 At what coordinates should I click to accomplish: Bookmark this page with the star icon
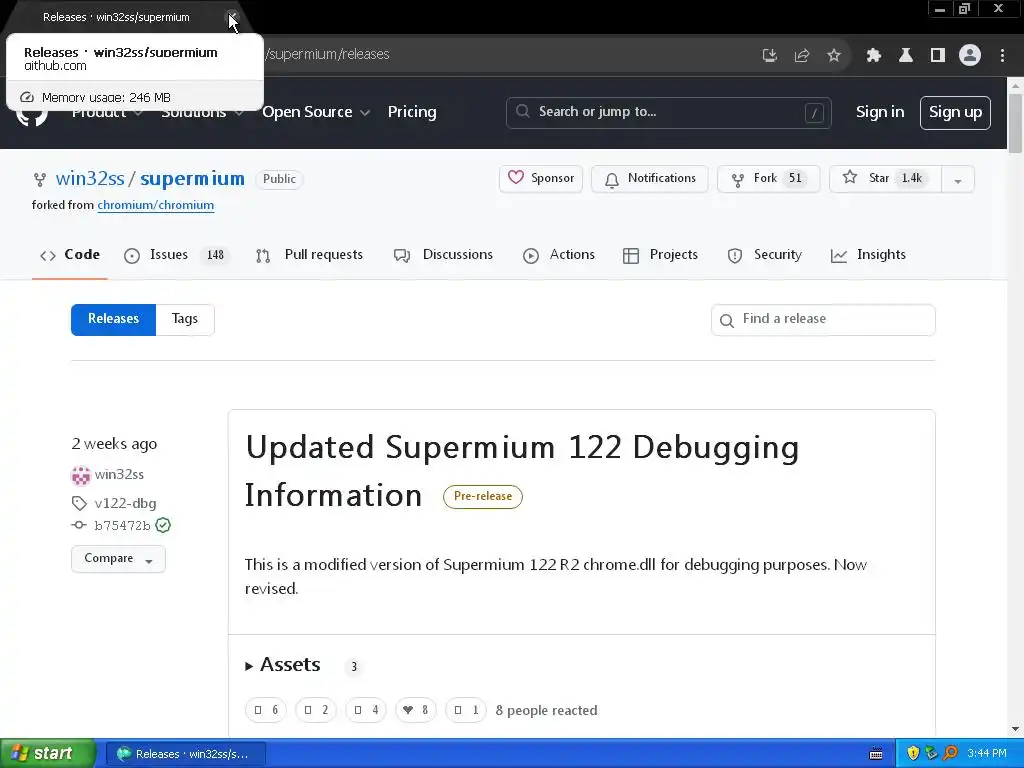pyautogui.click(x=834, y=56)
